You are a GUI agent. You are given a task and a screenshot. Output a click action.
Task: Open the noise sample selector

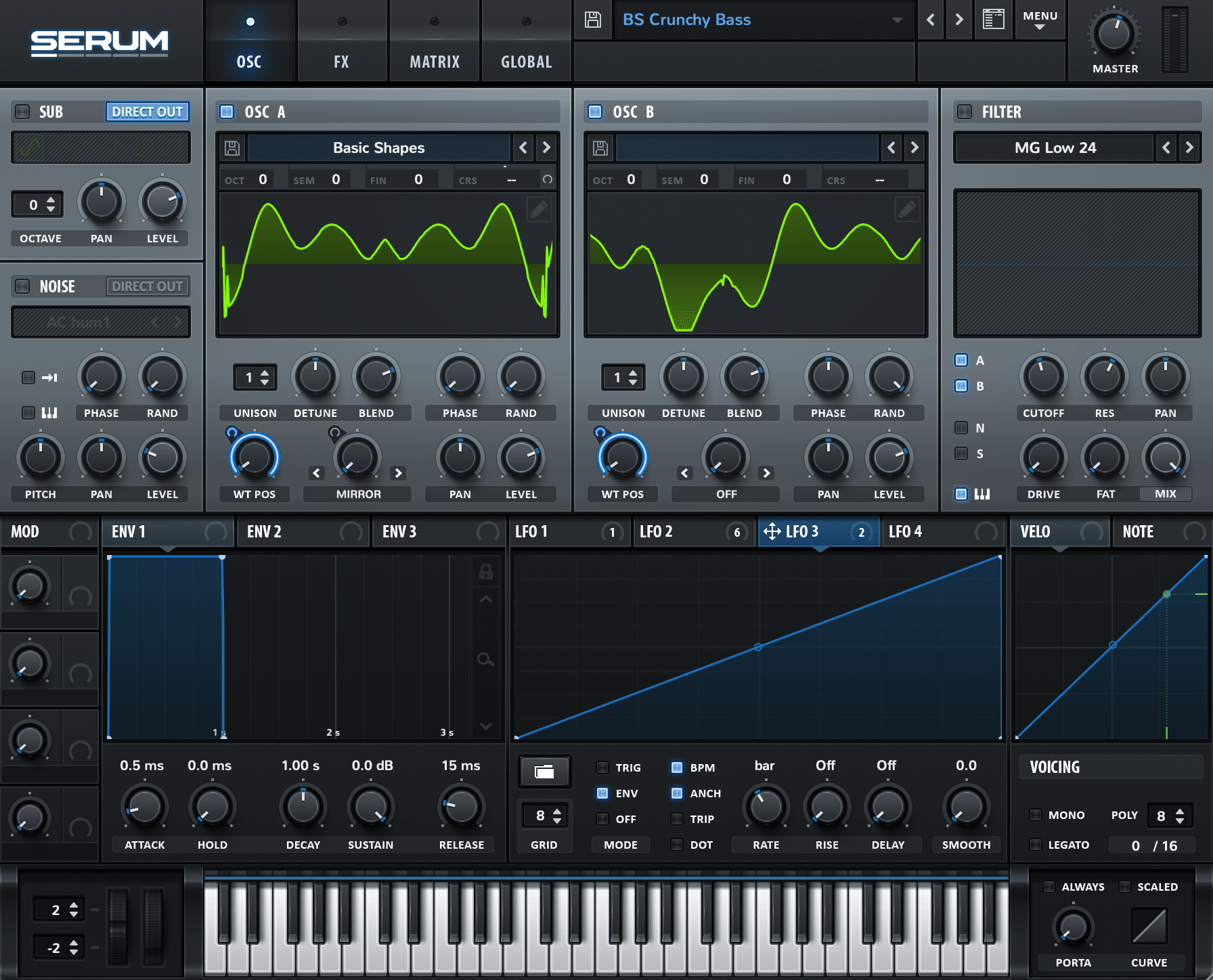[100, 322]
